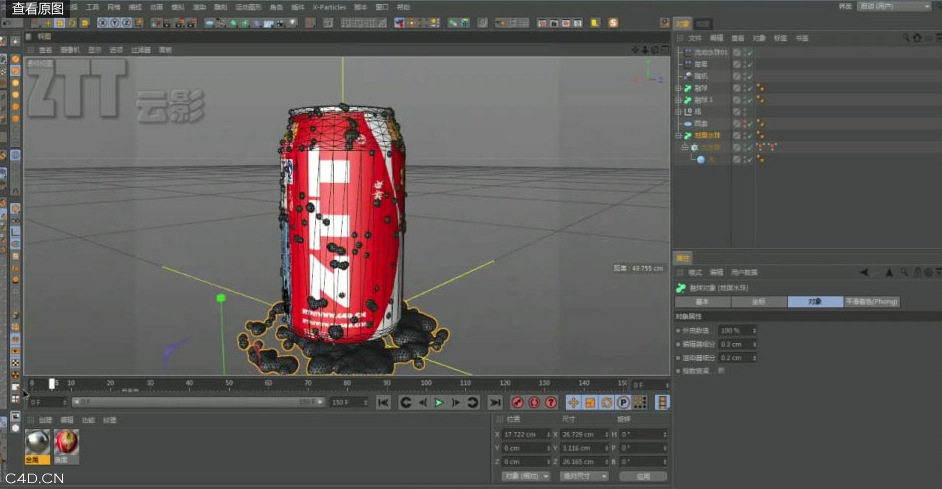The height and width of the screenshot is (489, 942).
Task: Open the X-Particles menu
Action: 329,7
